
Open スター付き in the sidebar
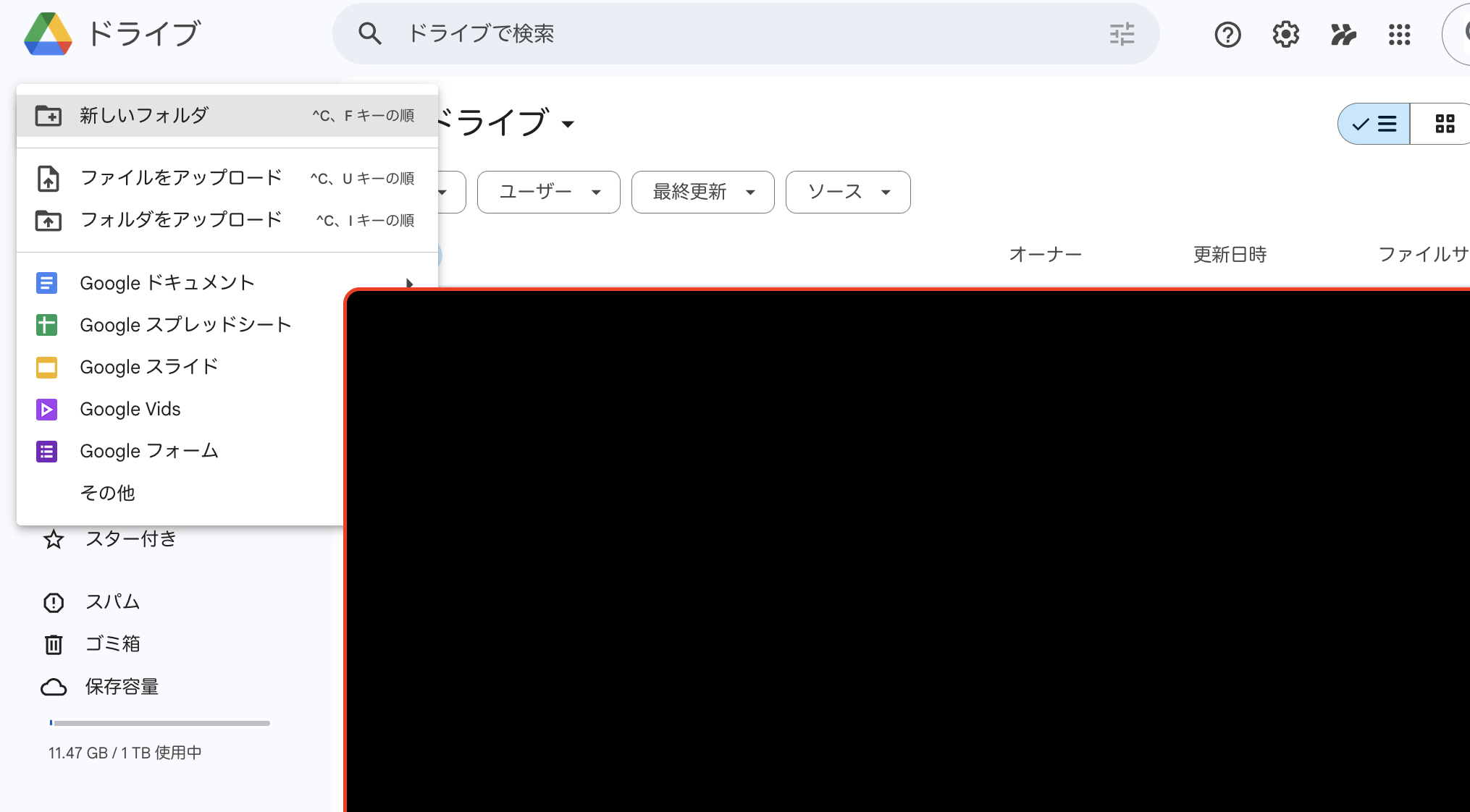[x=130, y=539]
